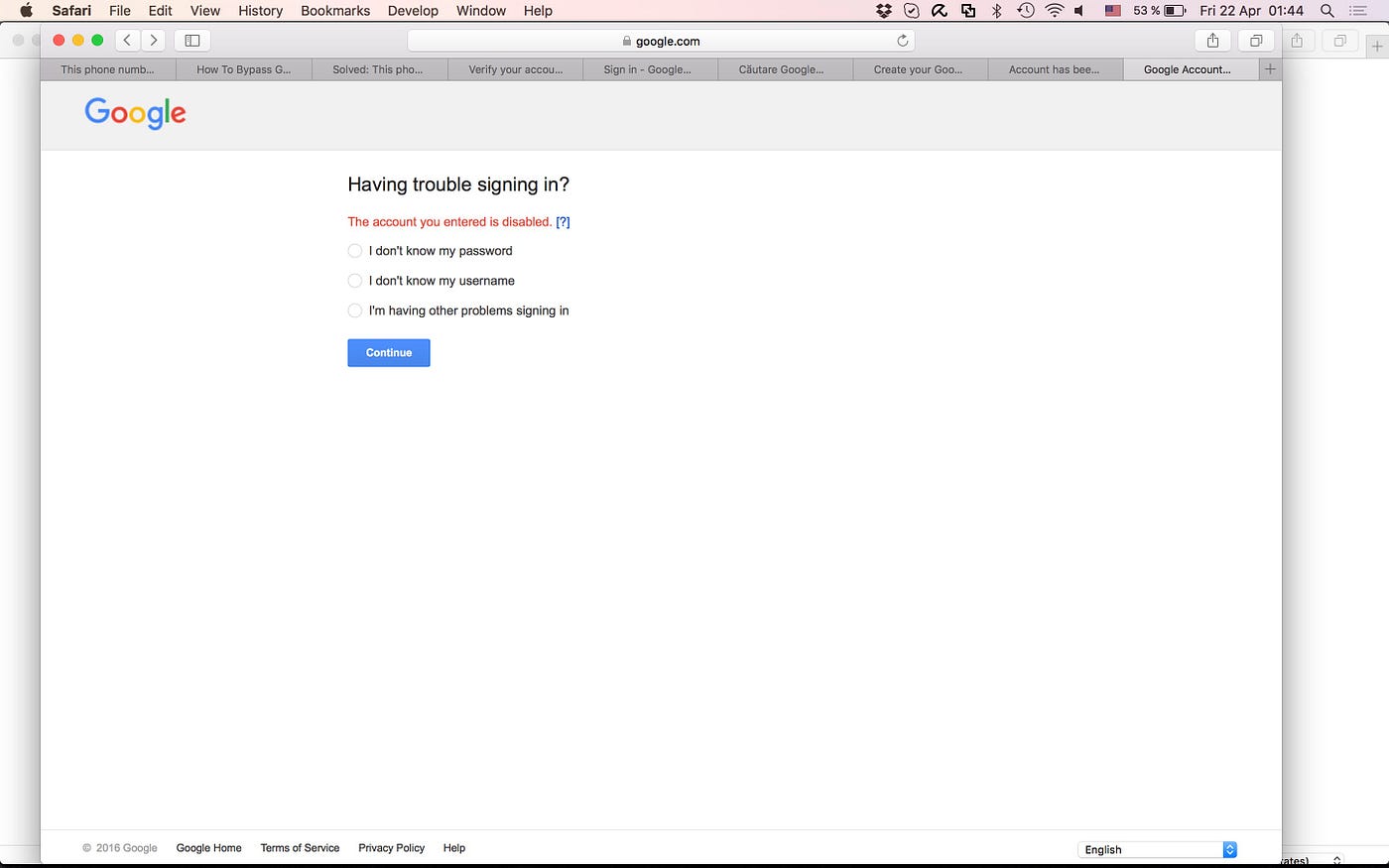Open the Safari application menu
Screen dimensions: 1389x868
click(71, 11)
